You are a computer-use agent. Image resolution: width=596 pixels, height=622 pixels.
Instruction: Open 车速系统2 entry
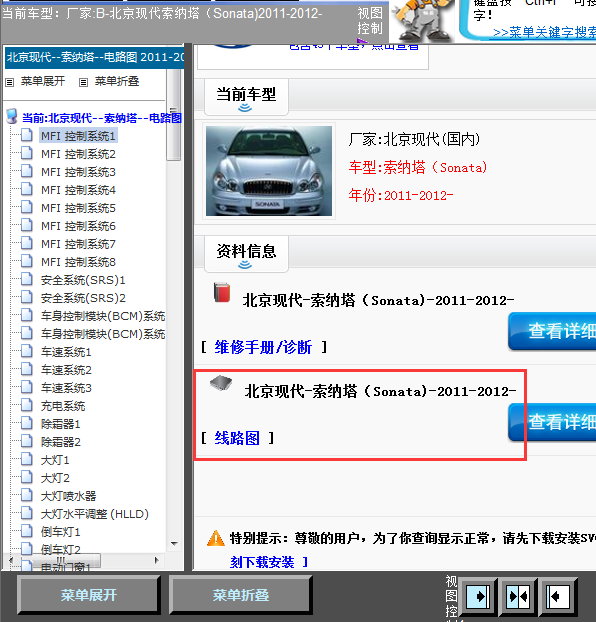click(66, 370)
